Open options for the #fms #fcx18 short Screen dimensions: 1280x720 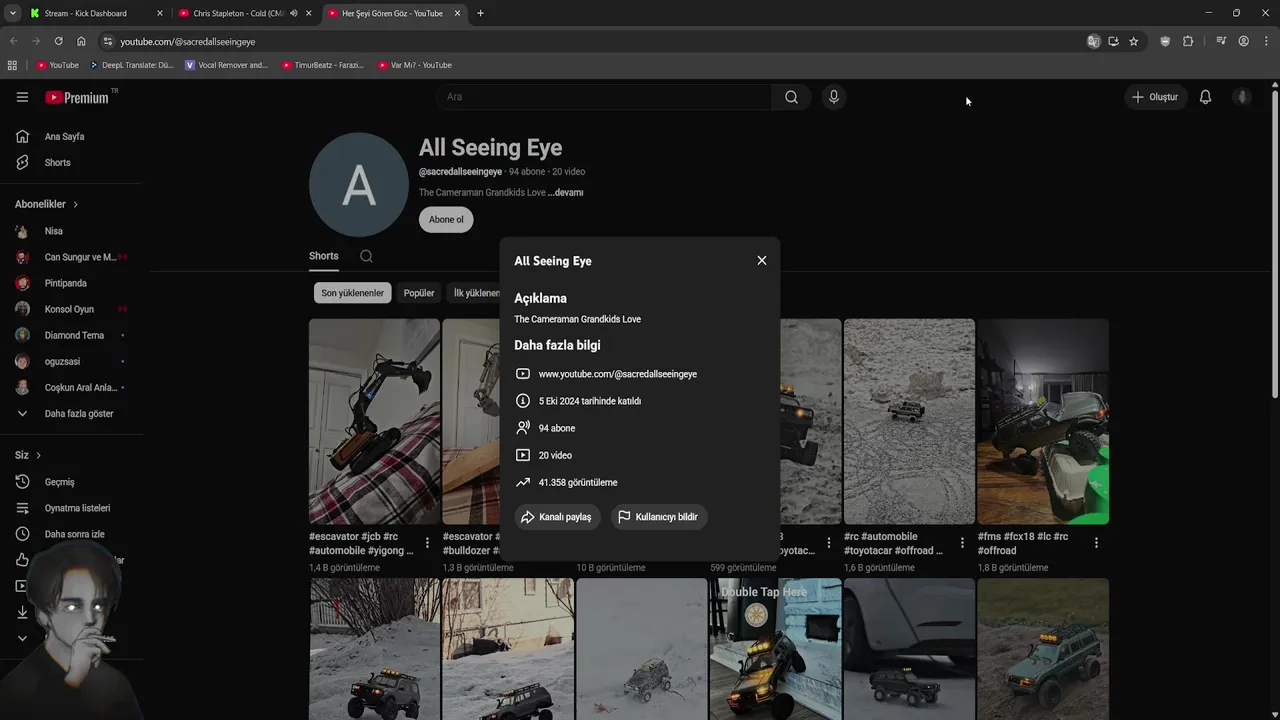(x=1096, y=543)
